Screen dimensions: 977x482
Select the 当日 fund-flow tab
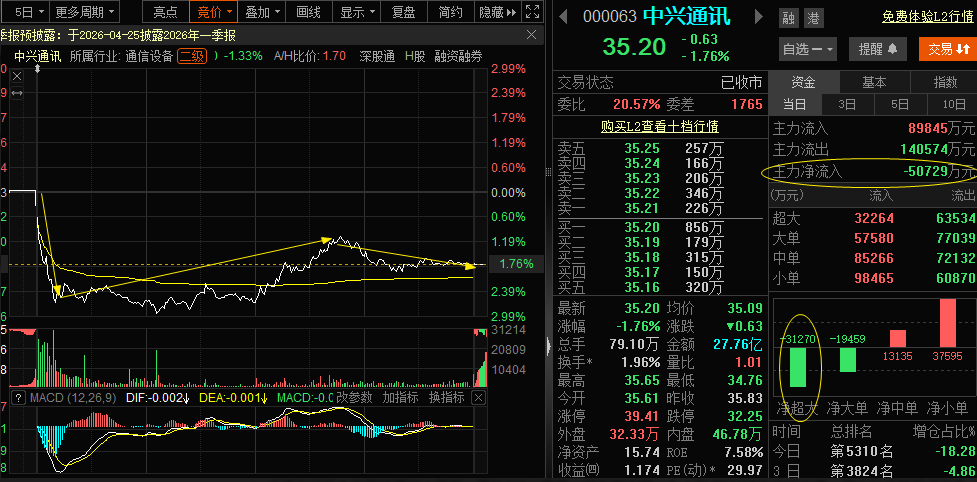click(795, 104)
